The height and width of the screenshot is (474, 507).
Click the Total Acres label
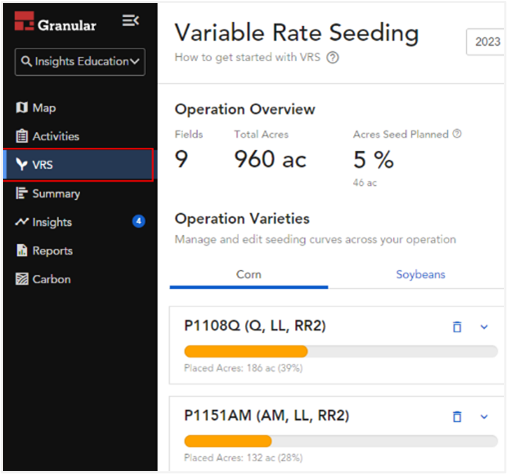point(261,134)
